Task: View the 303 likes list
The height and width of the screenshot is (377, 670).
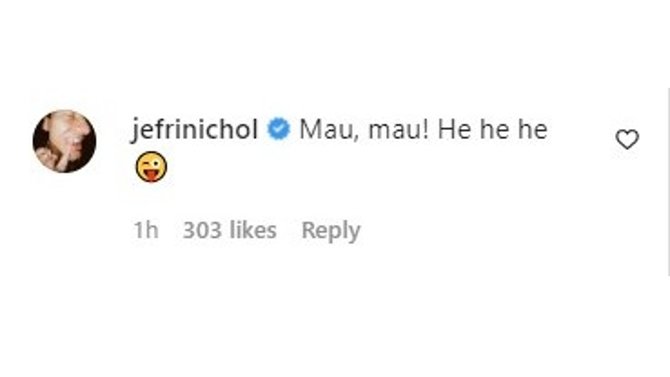Action: coord(229,230)
